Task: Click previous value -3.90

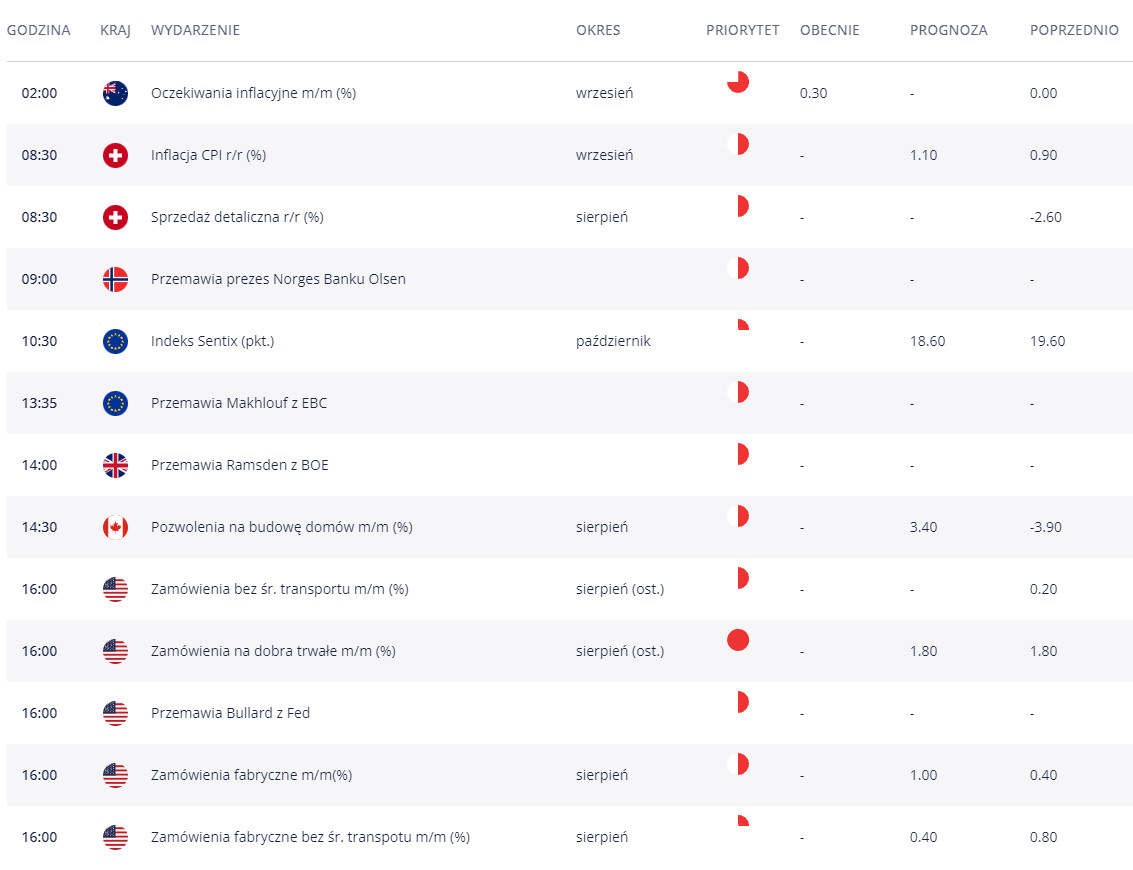Action: pos(1046,527)
